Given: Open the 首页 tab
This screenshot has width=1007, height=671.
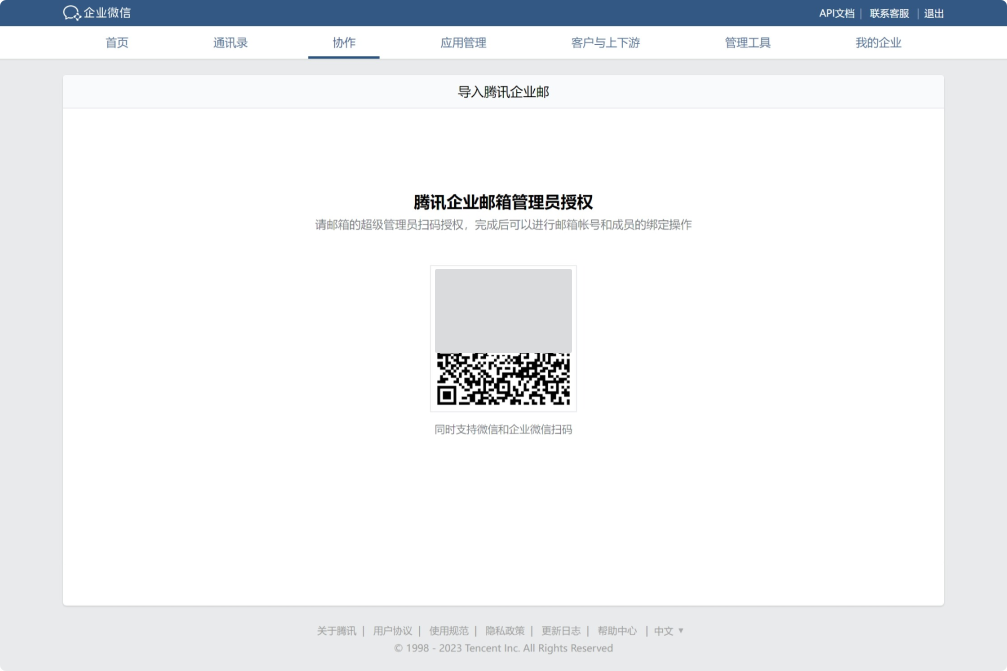Looking at the screenshot, I should coord(117,43).
